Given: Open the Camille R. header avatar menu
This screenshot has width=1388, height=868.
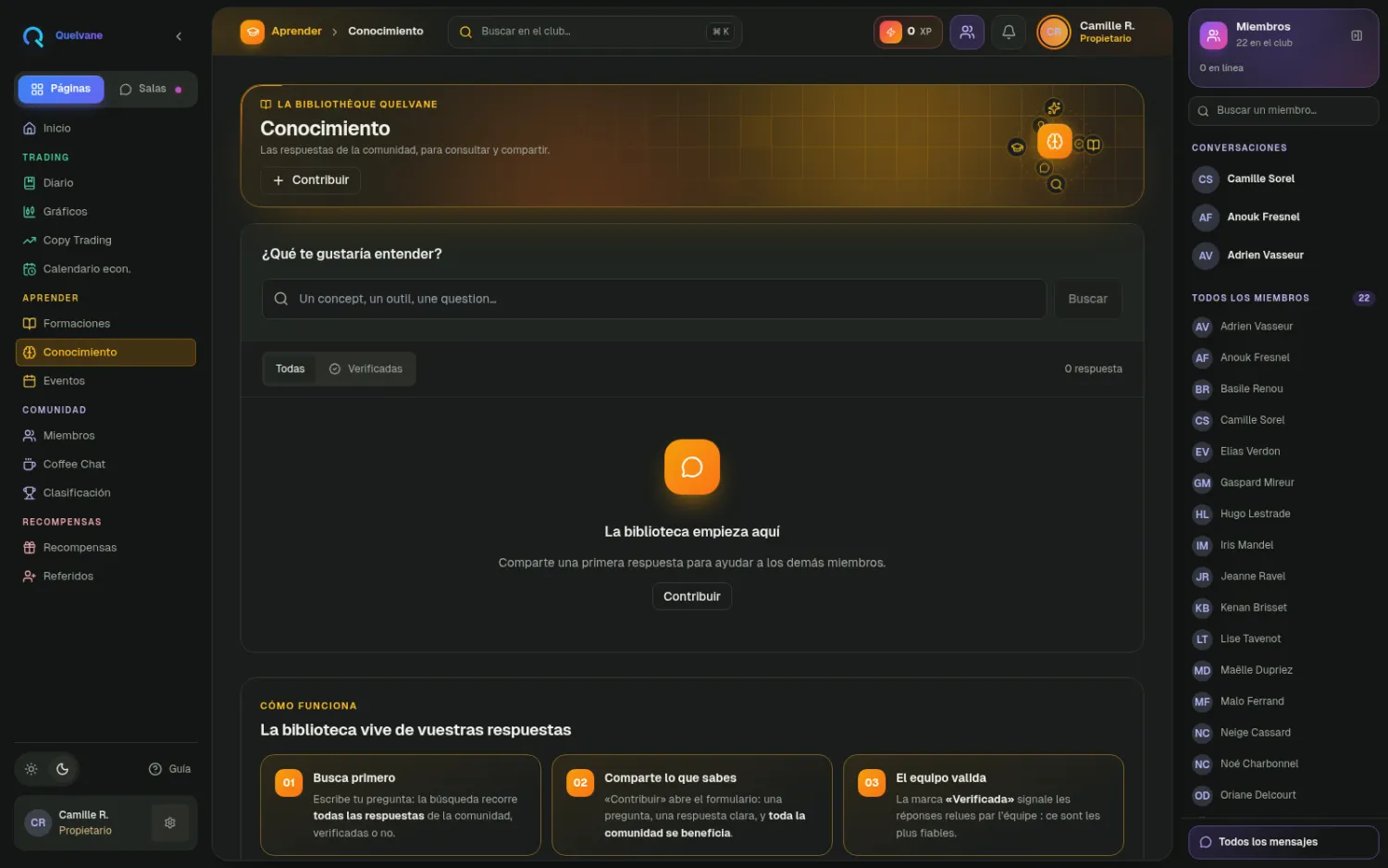Looking at the screenshot, I should [x=1053, y=32].
